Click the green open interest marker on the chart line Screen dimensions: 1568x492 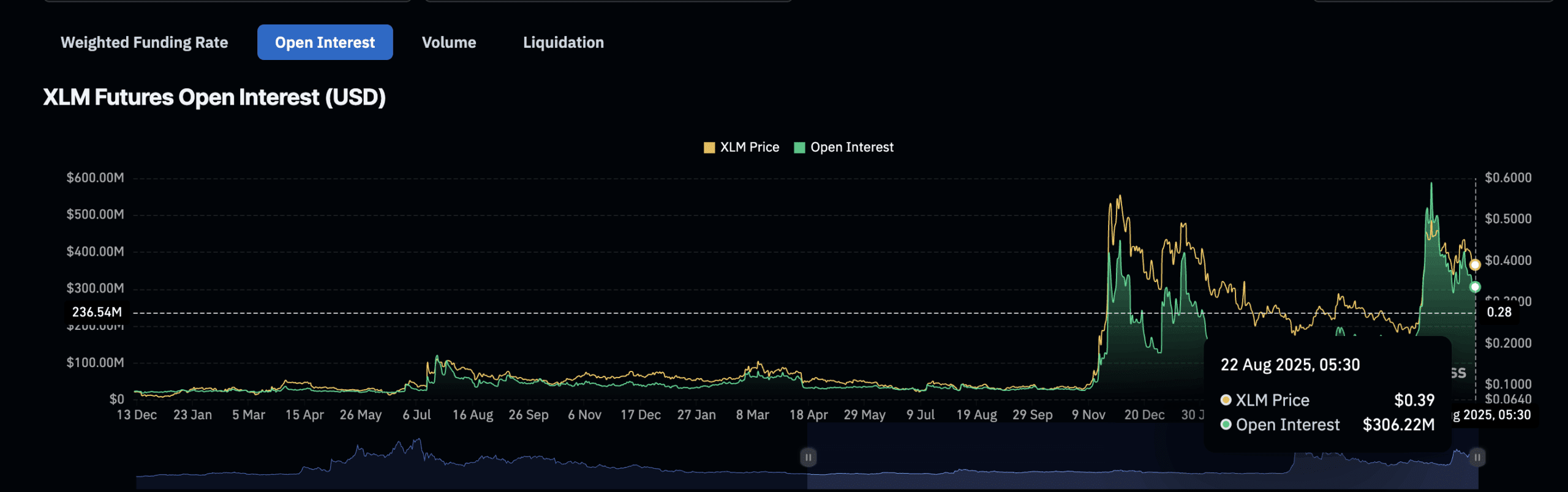(1475, 287)
